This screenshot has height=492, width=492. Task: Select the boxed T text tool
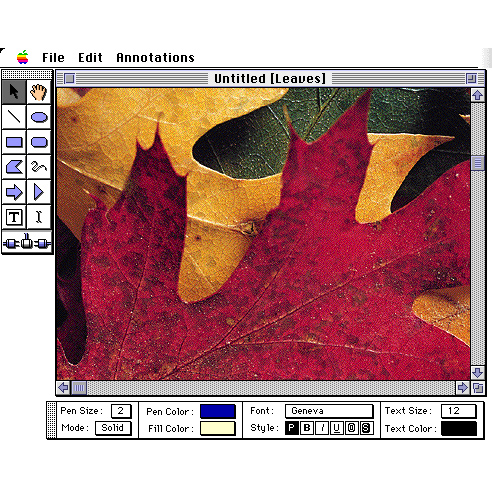(x=14, y=217)
